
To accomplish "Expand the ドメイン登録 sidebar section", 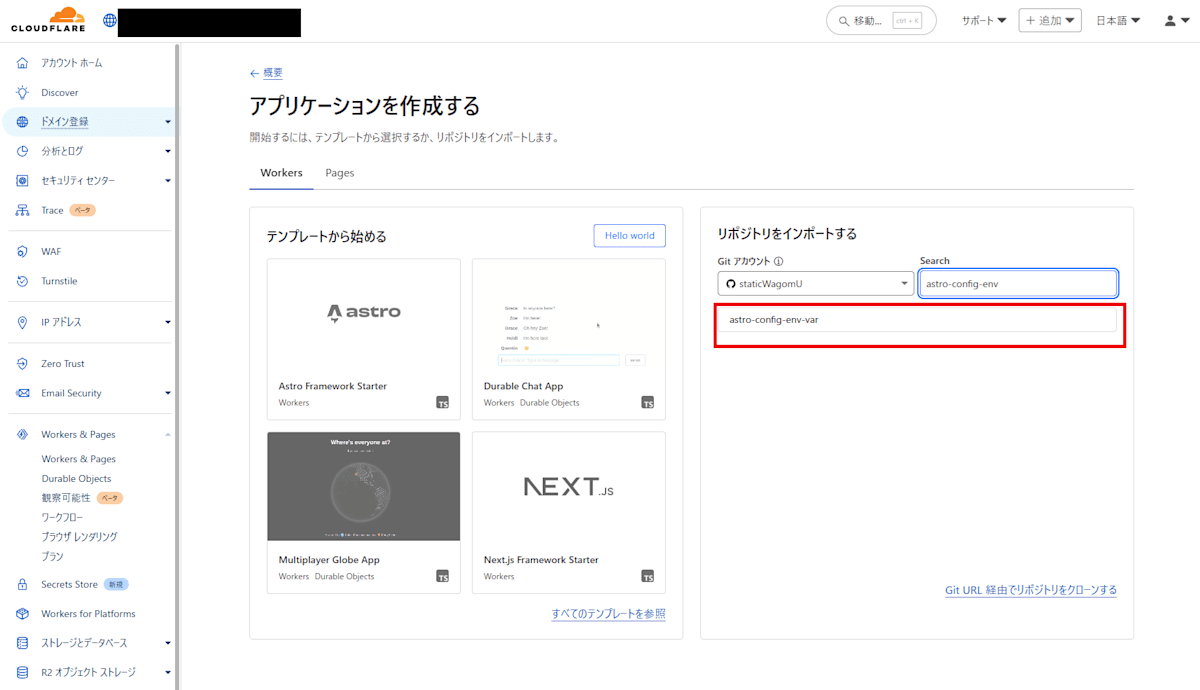I will pyautogui.click(x=168, y=122).
